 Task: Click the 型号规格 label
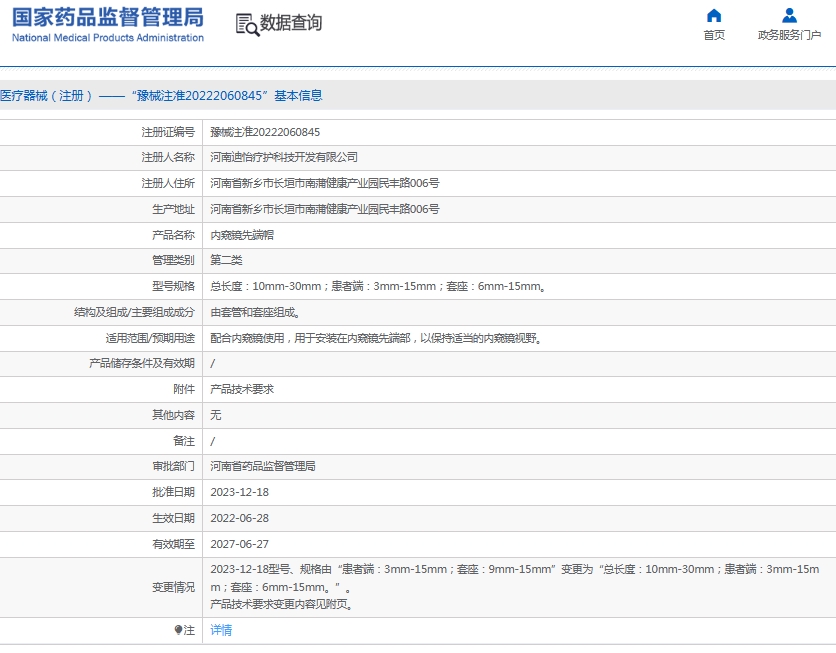pyautogui.click(x=173, y=286)
